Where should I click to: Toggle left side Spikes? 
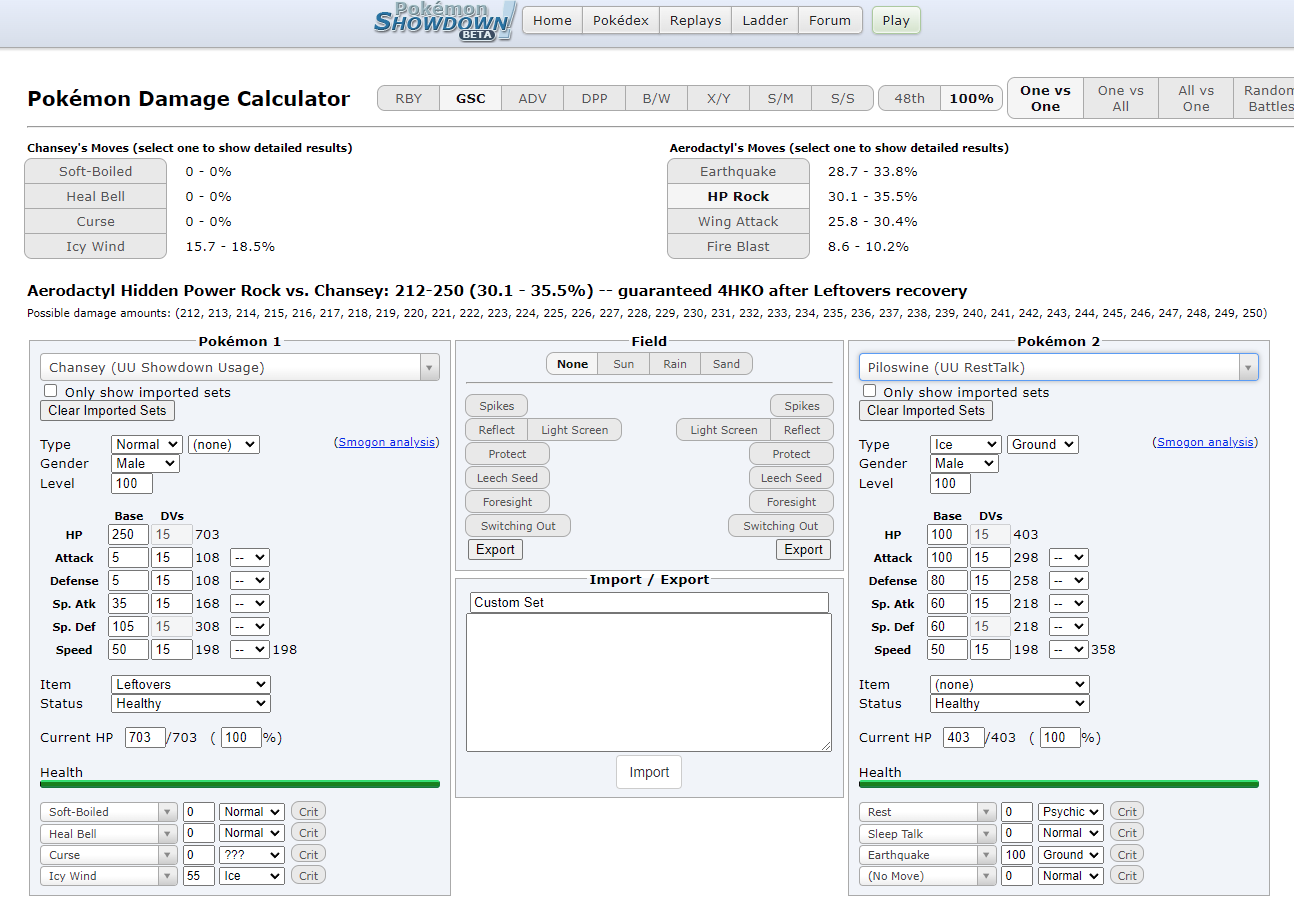click(x=496, y=406)
